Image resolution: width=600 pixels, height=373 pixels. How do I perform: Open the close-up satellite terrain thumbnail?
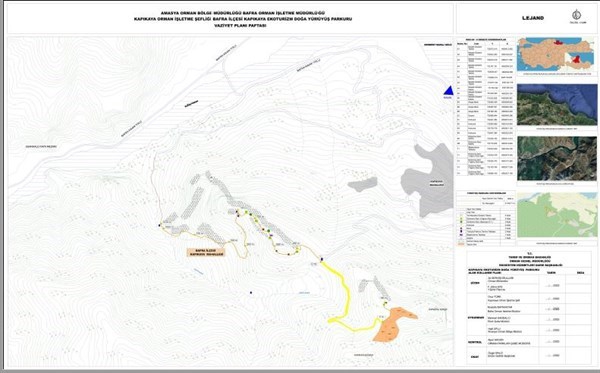pos(557,158)
